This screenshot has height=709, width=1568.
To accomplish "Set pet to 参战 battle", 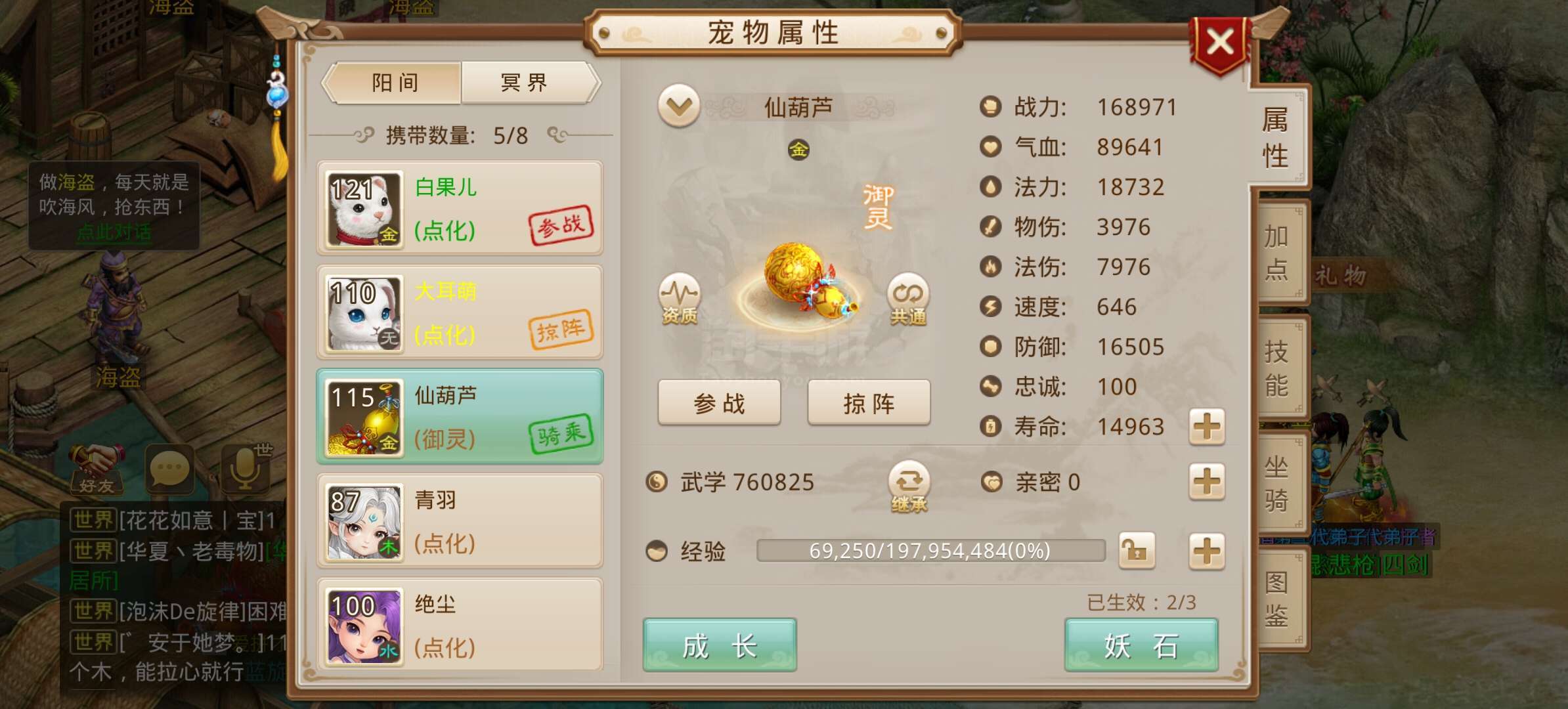I will point(719,403).
